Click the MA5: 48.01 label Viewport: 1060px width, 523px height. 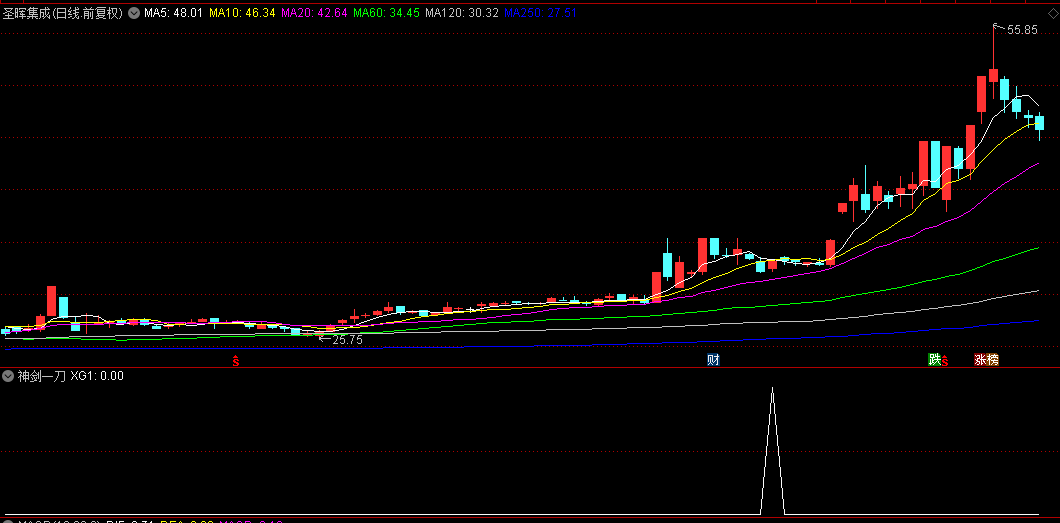[x=172, y=13]
